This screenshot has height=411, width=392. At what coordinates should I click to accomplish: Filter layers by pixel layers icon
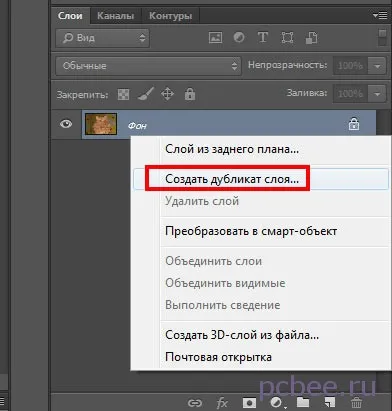(x=215, y=38)
